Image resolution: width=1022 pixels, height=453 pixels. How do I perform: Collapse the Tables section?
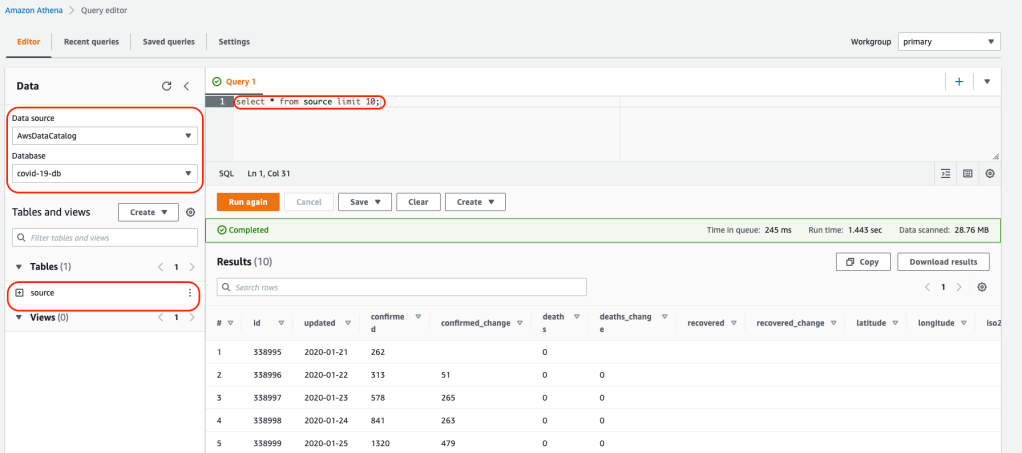pos(21,267)
